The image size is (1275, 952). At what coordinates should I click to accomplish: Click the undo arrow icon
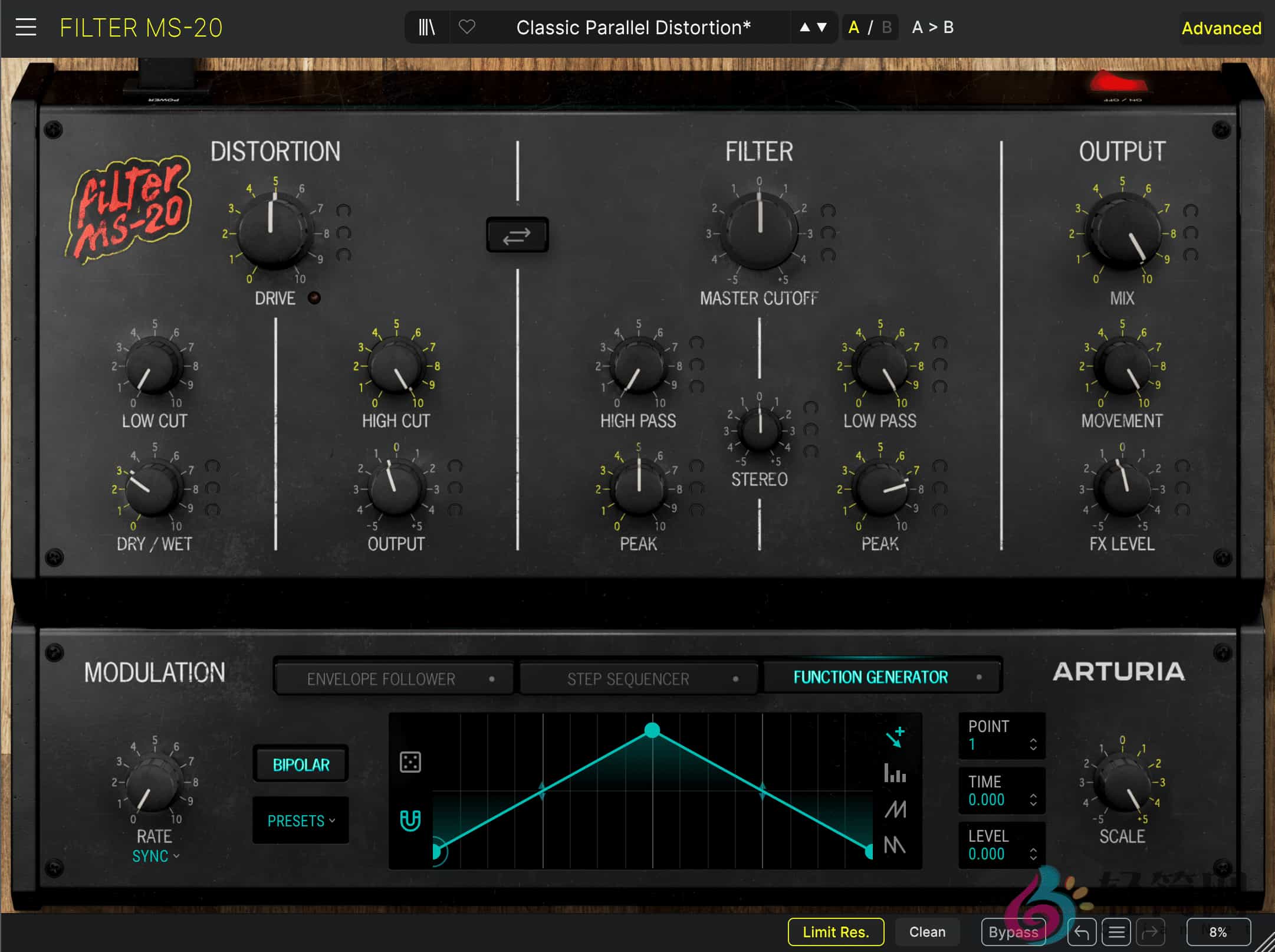1082,932
